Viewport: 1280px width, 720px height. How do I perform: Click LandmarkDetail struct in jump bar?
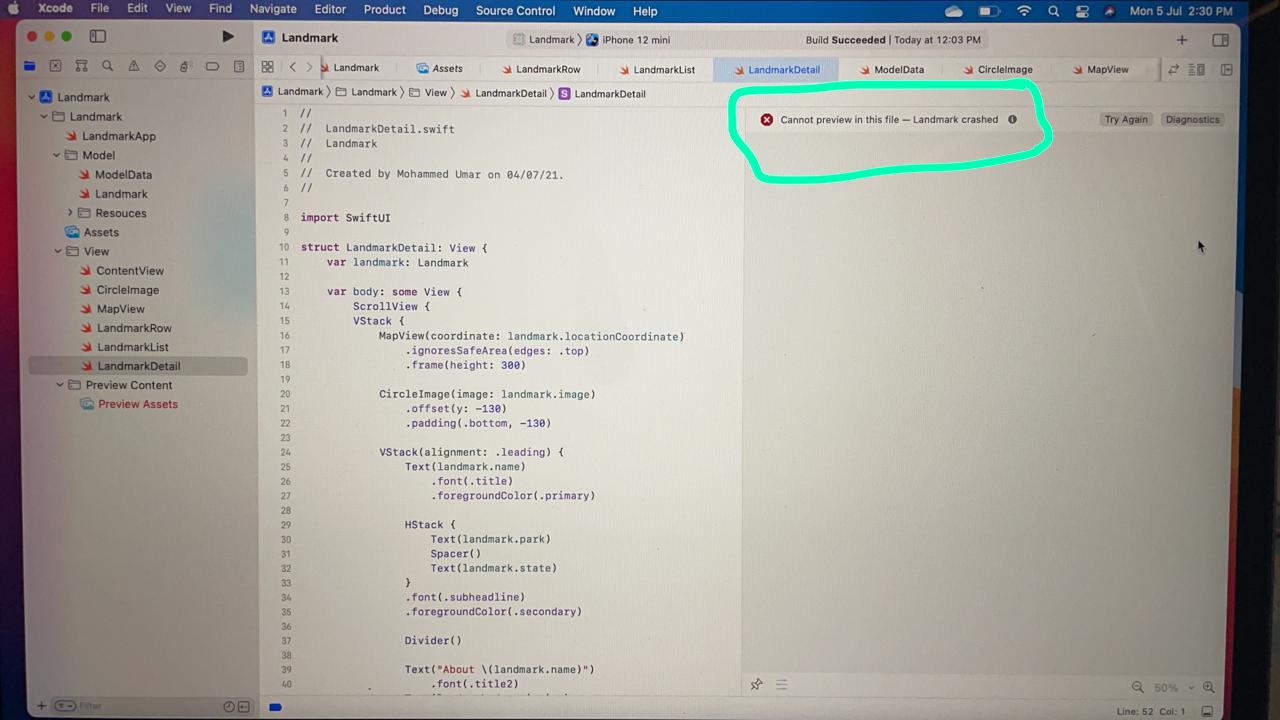click(x=602, y=94)
